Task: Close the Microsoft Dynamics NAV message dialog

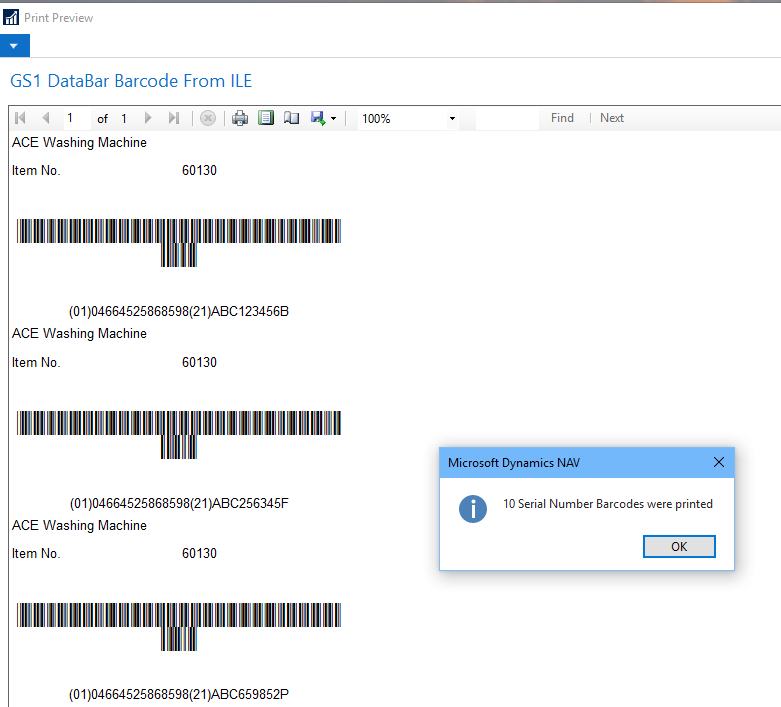Action: [x=718, y=462]
